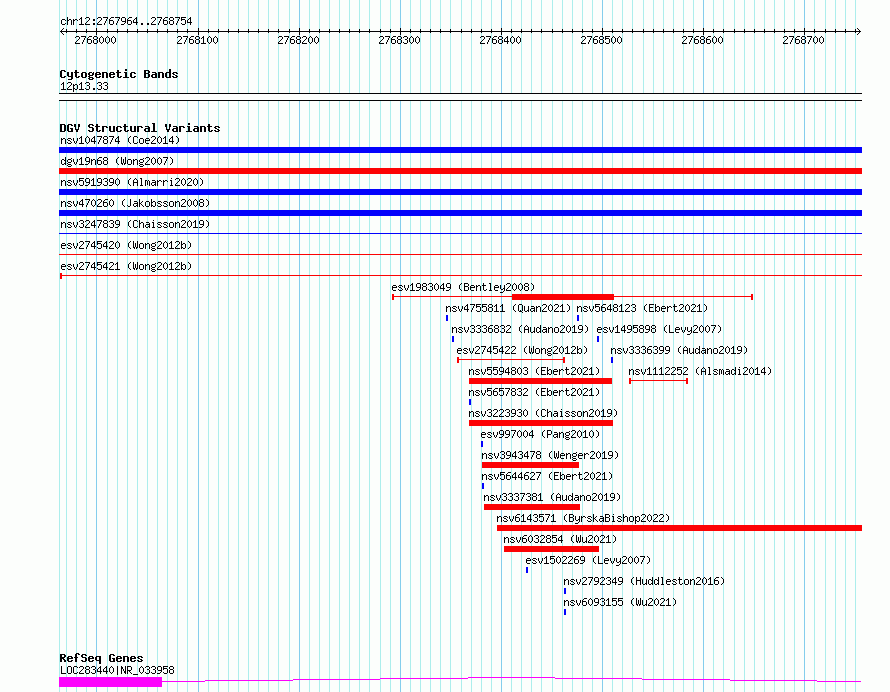The image size is (890, 692).
Task: Select the nsv1047874 blue bar
Action: (x=460, y=150)
